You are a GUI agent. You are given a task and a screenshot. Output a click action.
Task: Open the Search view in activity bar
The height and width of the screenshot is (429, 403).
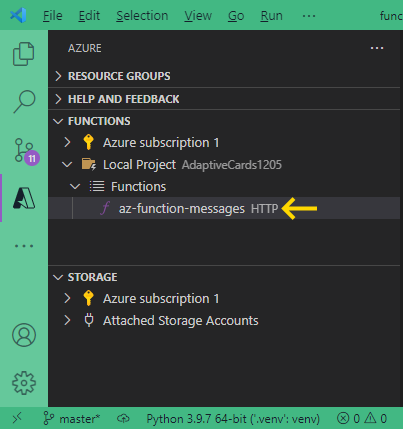(24, 101)
